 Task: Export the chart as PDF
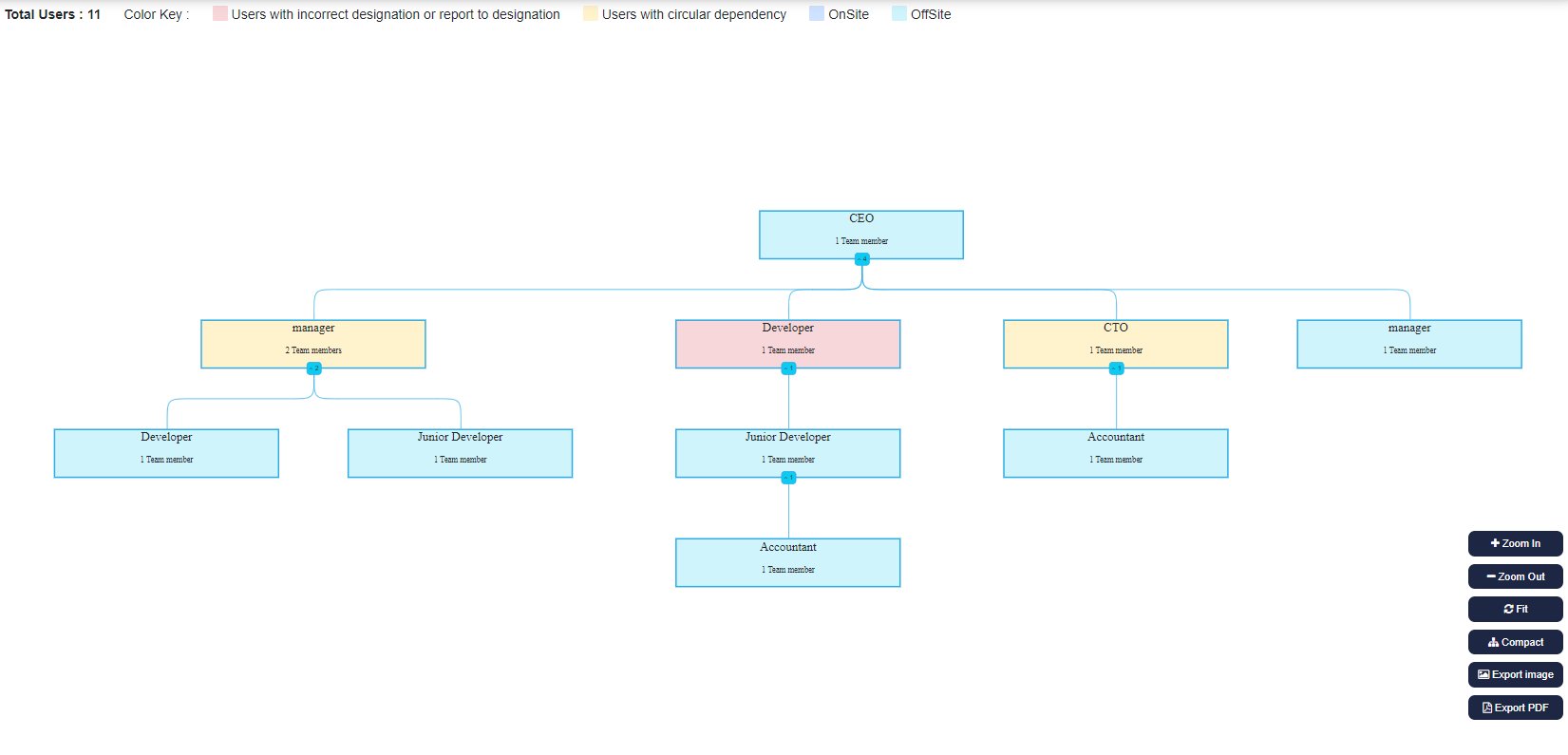[x=1515, y=708]
